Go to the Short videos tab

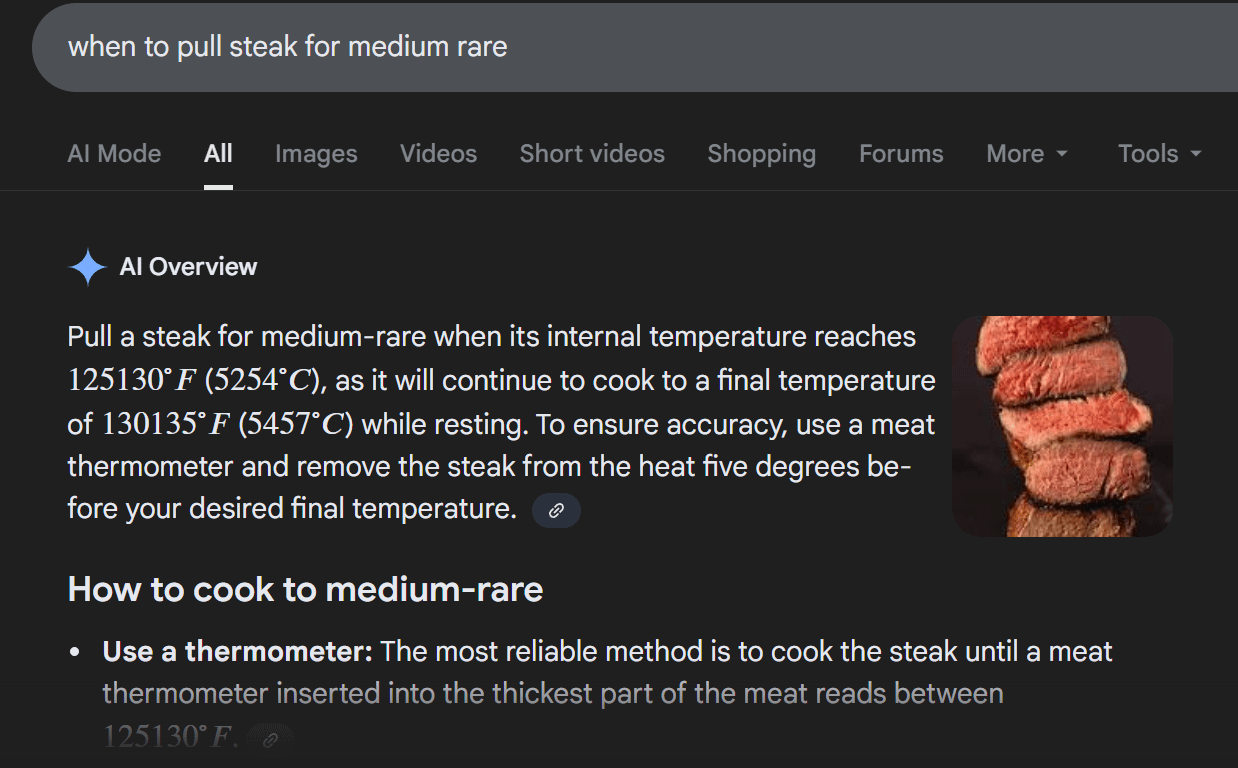click(592, 154)
